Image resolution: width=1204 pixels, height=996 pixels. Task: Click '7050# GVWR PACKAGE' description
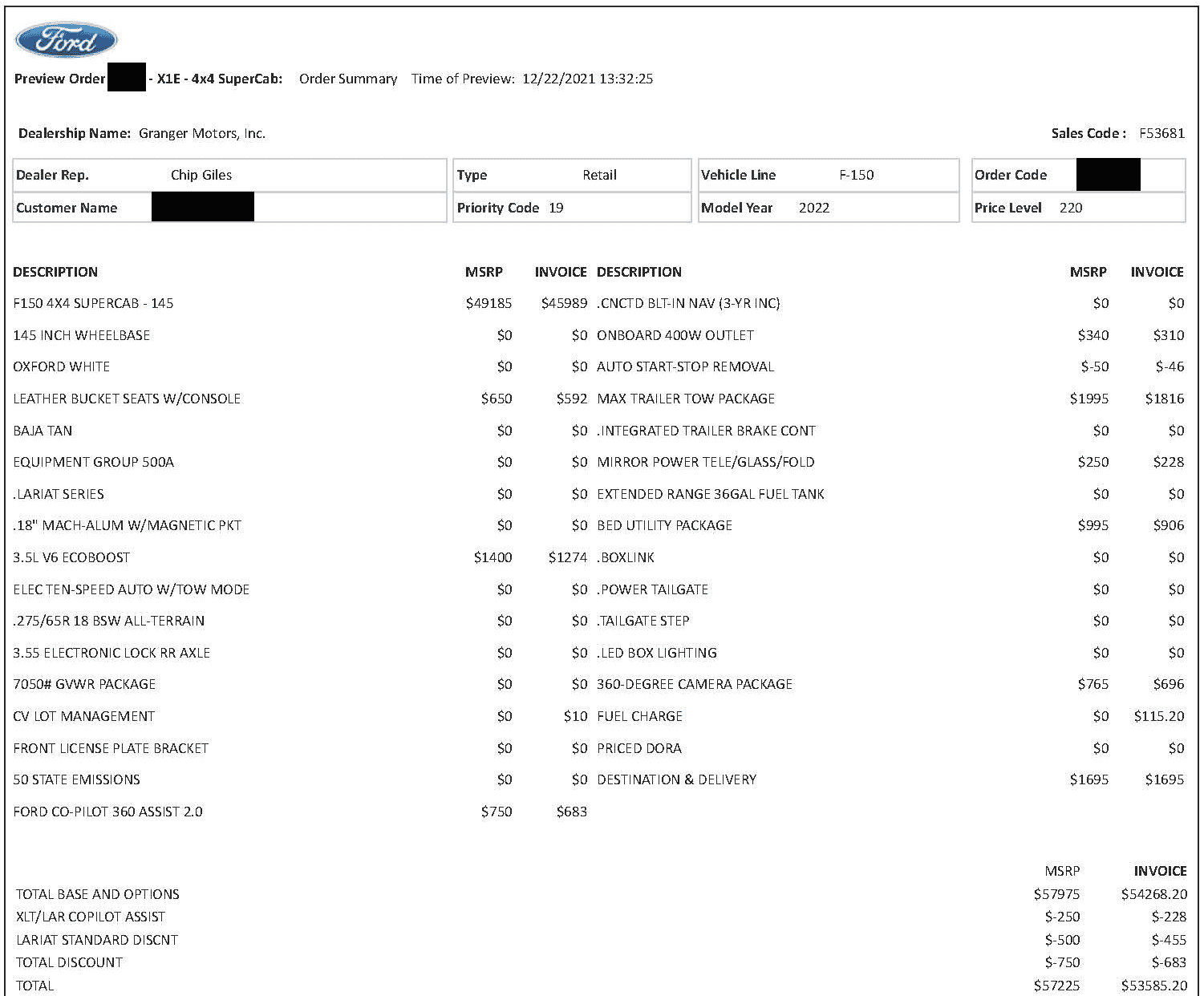pyautogui.click(x=84, y=684)
